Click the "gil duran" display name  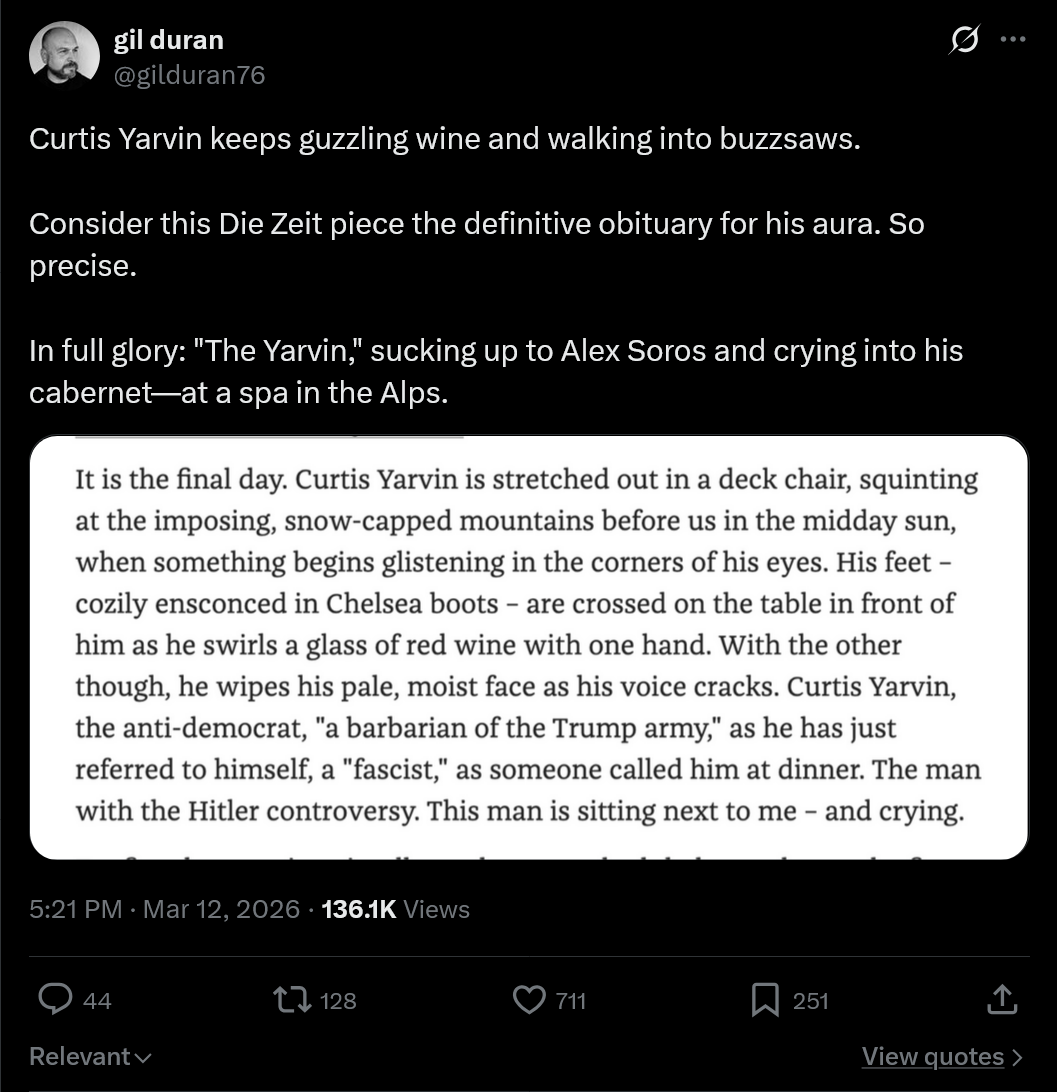click(x=169, y=40)
